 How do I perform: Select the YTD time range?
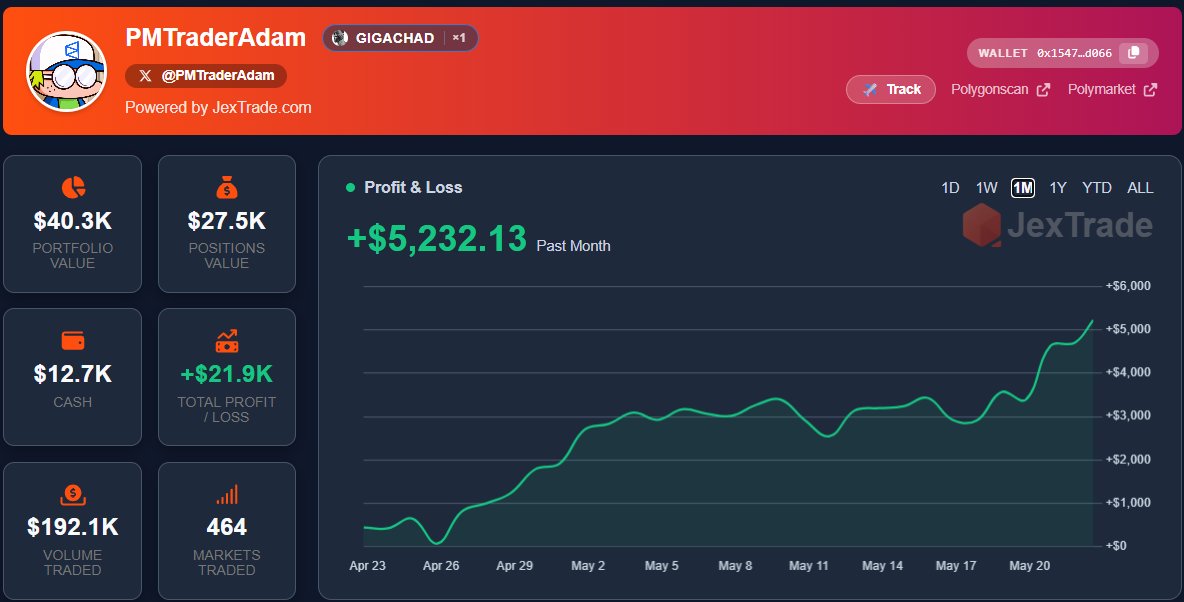[1096, 187]
